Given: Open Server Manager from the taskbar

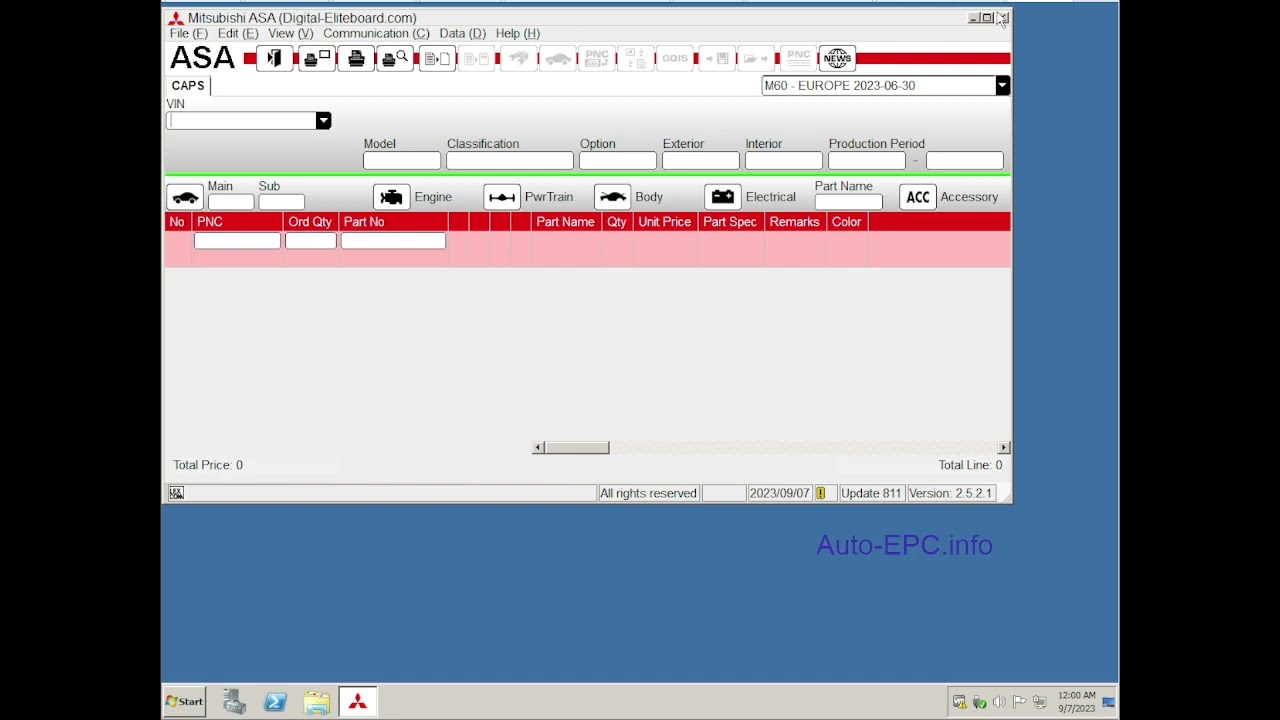Looking at the screenshot, I should point(235,702).
